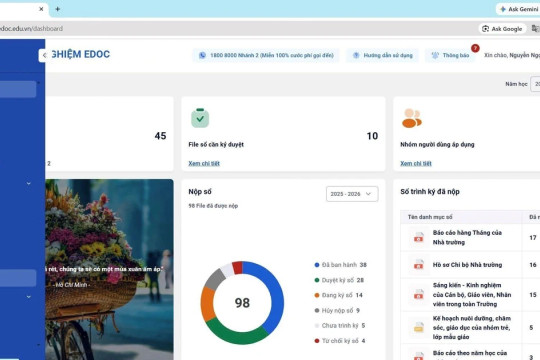Open a new browser tab

[x=58, y=9]
